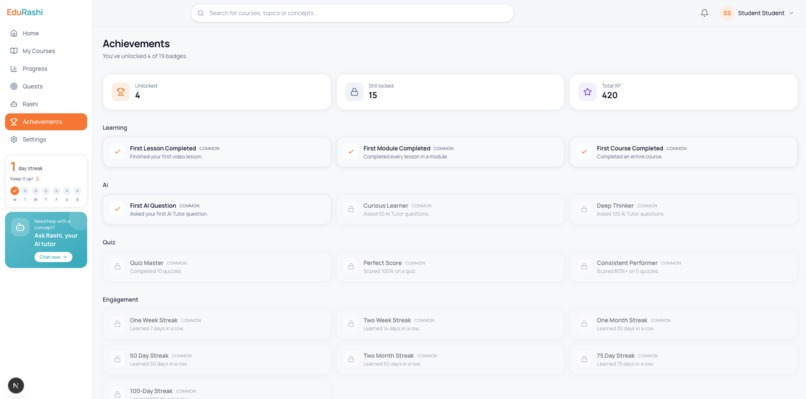The width and height of the screenshot is (806, 399).
Task: Click the Total XP star icon
Action: coord(588,92)
